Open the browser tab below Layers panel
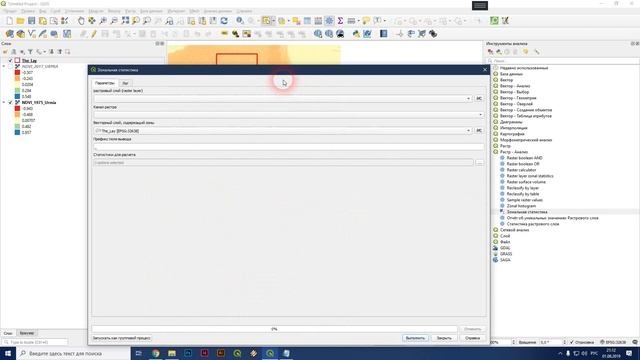 pyautogui.click(x=27, y=333)
